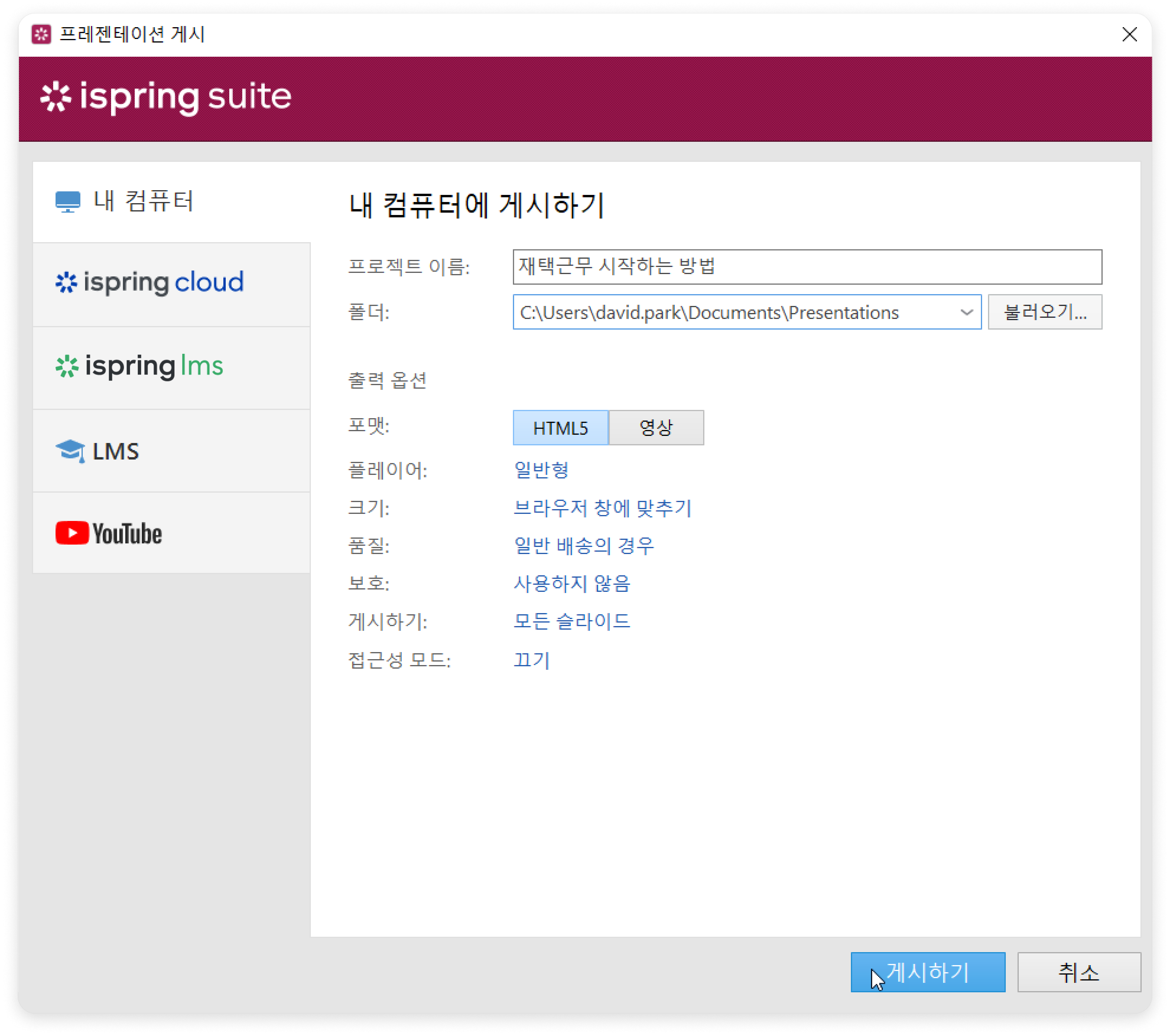Click the title bar app icon
This screenshot has height=1036, width=1170.
pos(41,34)
